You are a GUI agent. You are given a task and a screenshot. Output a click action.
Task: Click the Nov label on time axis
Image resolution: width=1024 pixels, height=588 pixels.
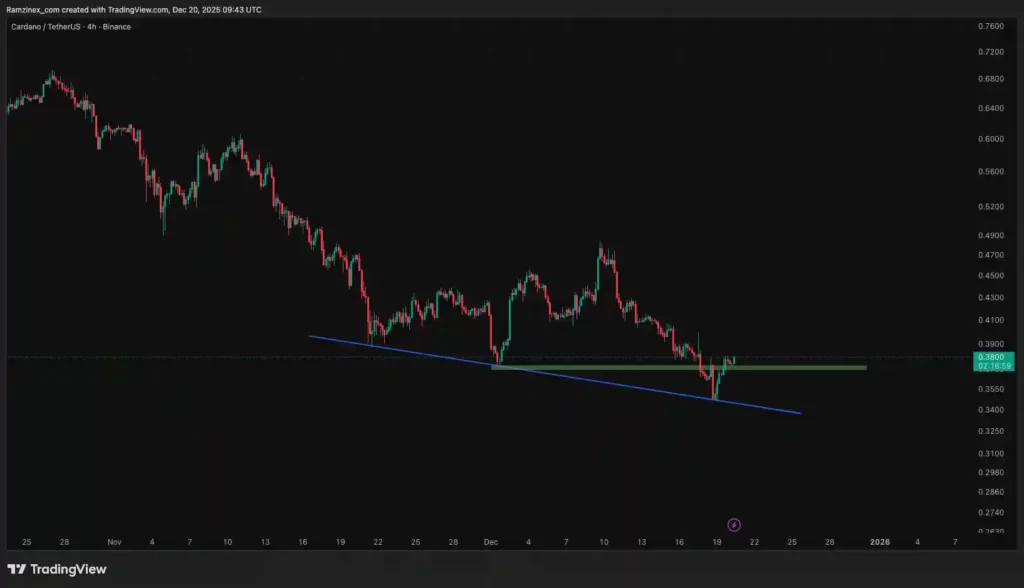click(x=113, y=542)
